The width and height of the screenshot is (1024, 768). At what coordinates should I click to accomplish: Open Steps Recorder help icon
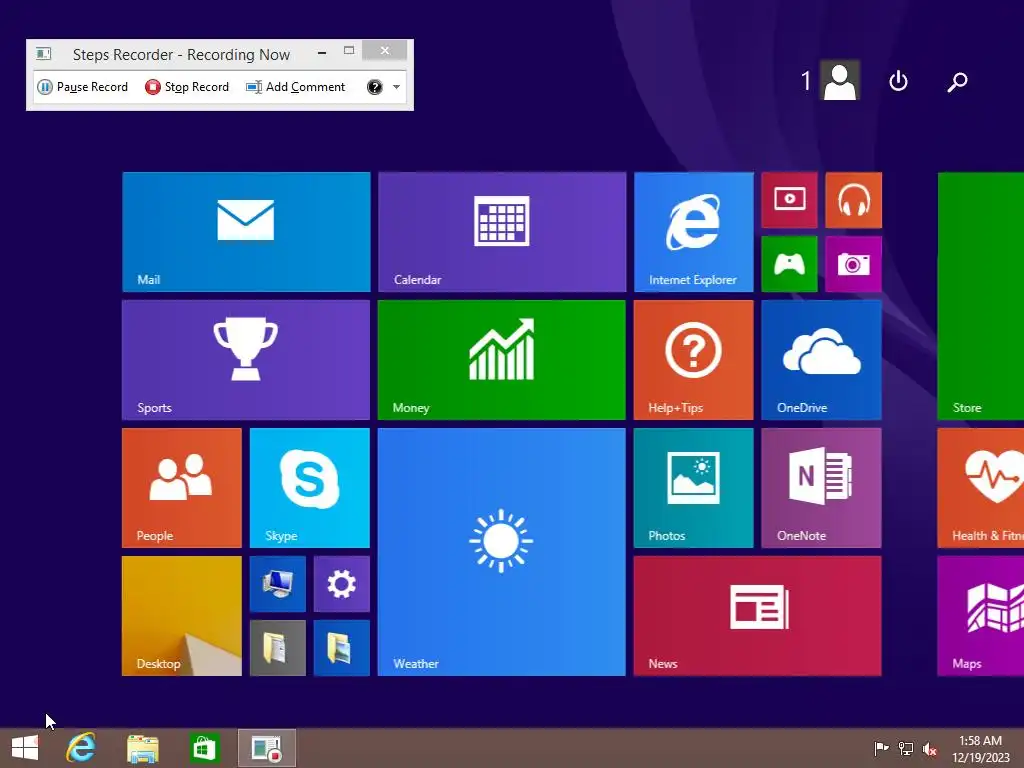(x=374, y=87)
